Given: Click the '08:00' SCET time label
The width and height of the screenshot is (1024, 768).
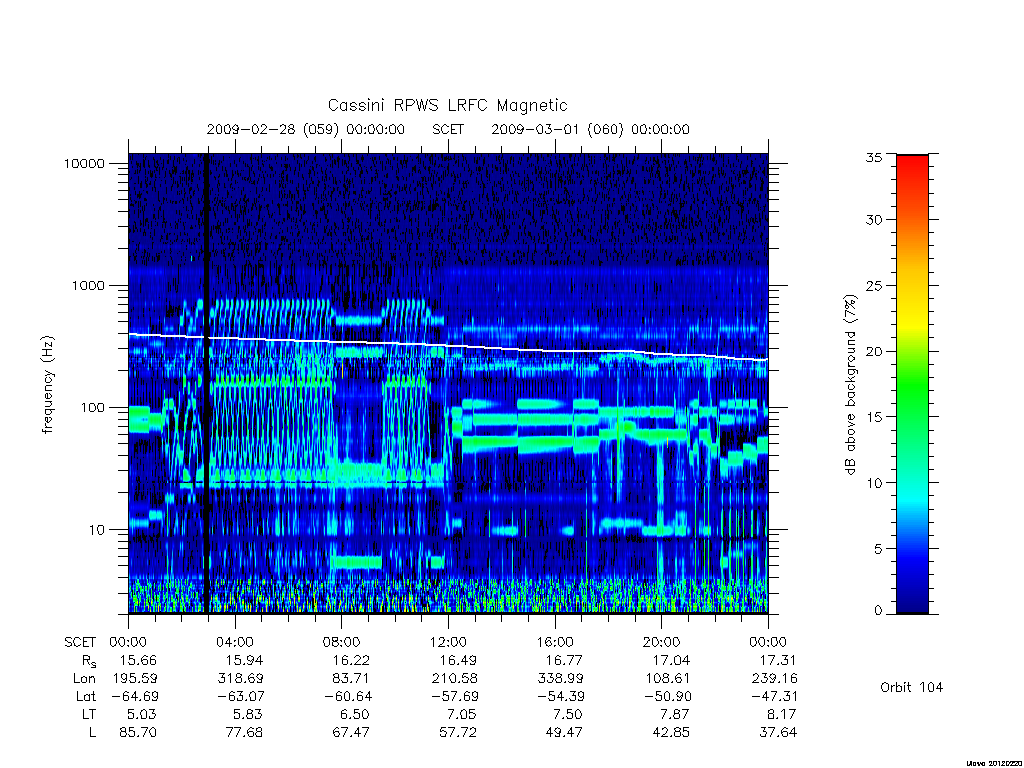Looking at the screenshot, I should (x=342, y=643).
